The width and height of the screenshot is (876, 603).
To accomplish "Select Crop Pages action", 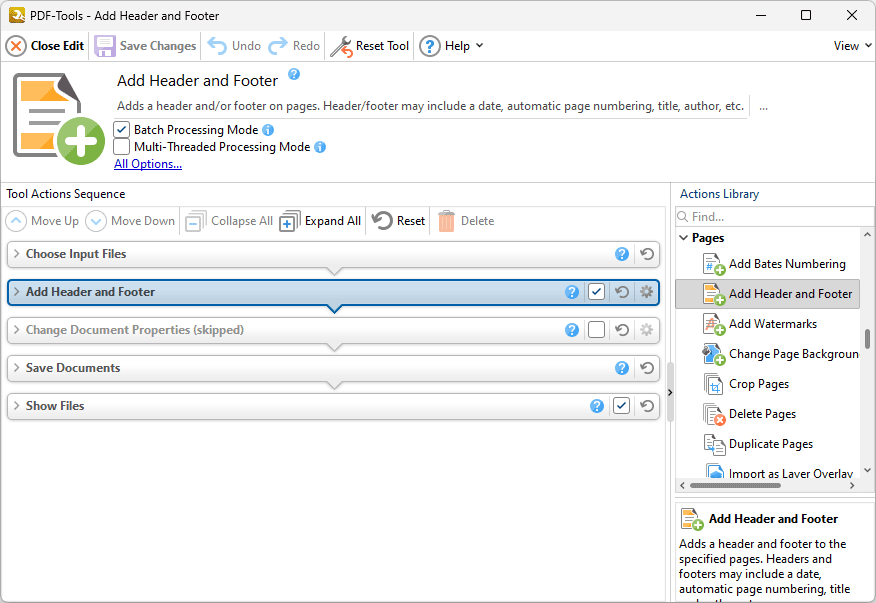I will pos(746,384).
